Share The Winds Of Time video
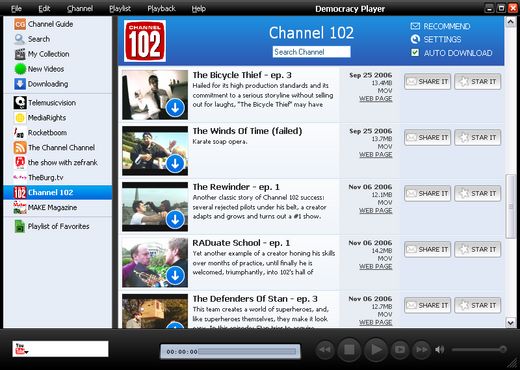The image size is (520, 370). 427,138
